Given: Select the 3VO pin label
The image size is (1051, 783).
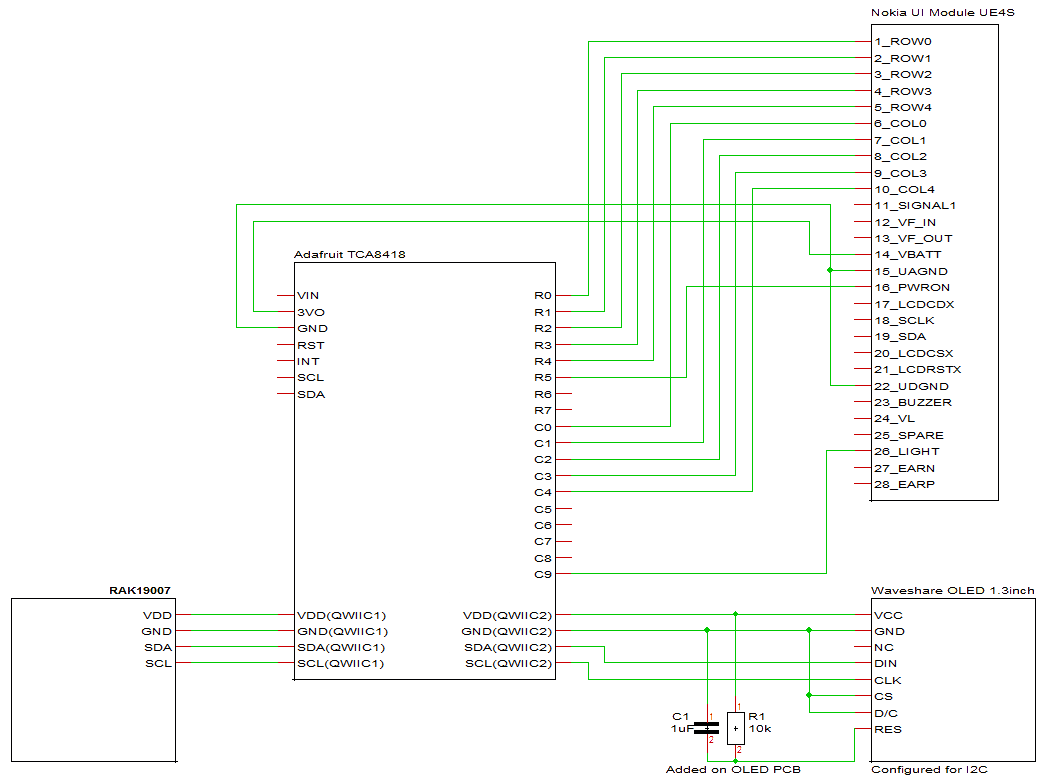Looking at the screenshot, I should 311,312.
